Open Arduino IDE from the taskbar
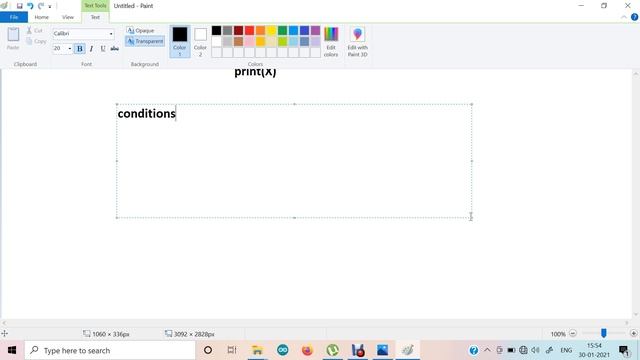 pyautogui.click(x=282, y=350)
